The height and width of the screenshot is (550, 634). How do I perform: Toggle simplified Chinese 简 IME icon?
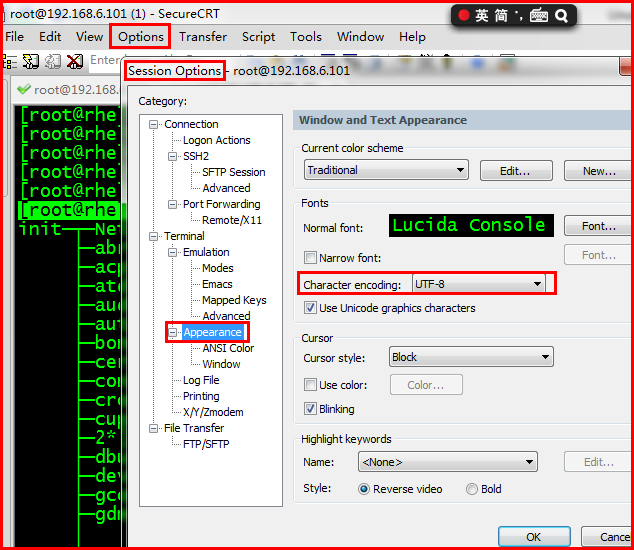(501, 16)
